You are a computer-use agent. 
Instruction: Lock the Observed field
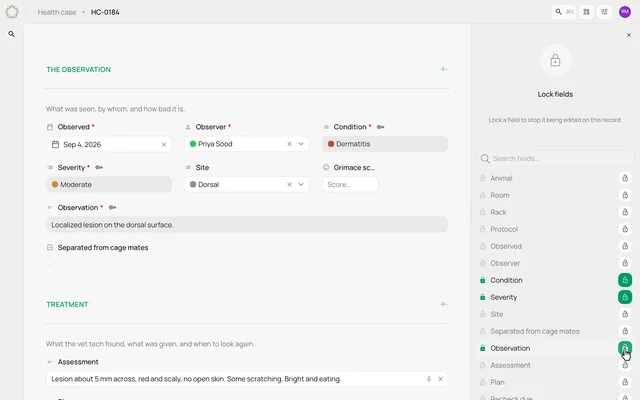point(625,246)
